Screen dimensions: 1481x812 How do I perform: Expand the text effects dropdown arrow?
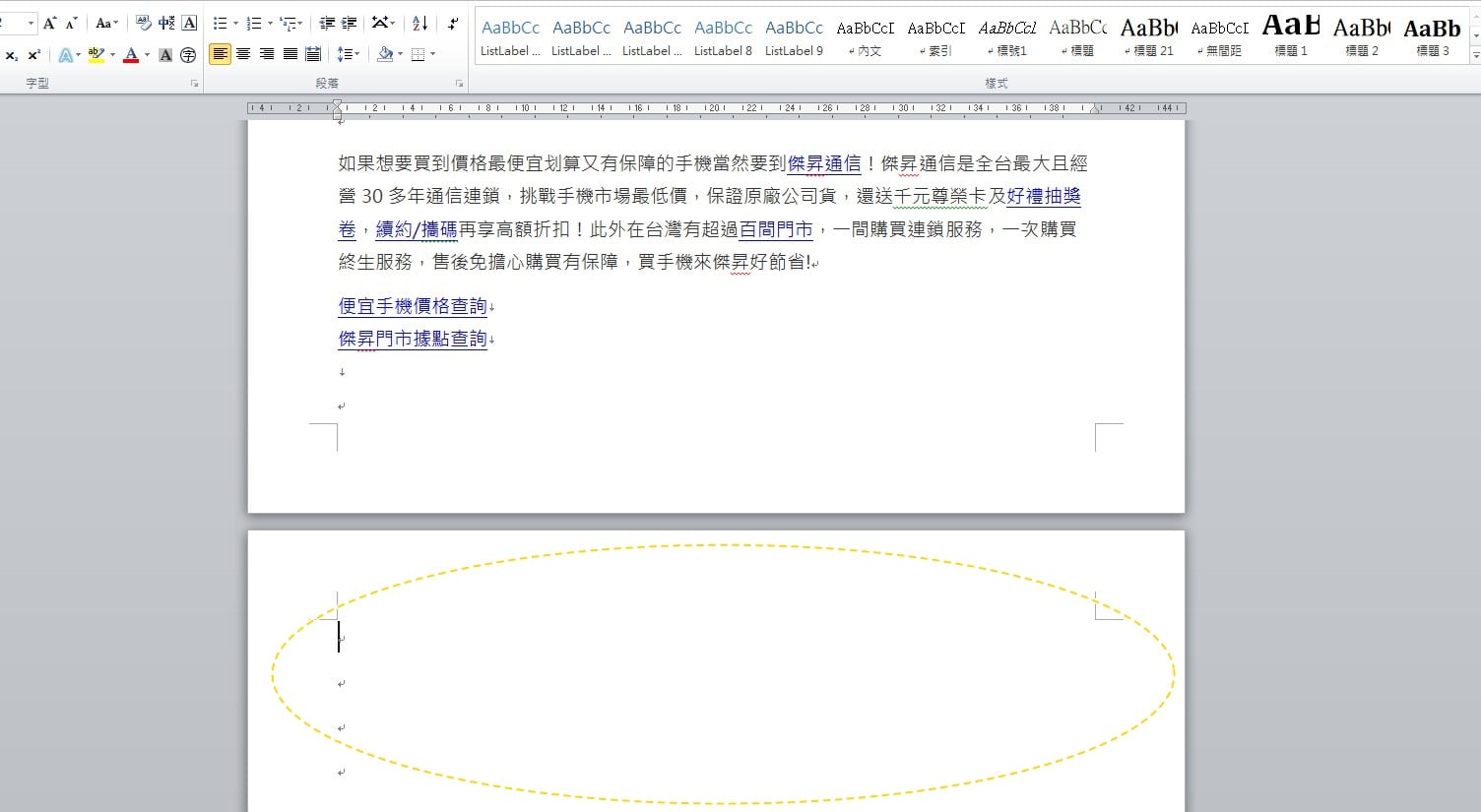79,55
